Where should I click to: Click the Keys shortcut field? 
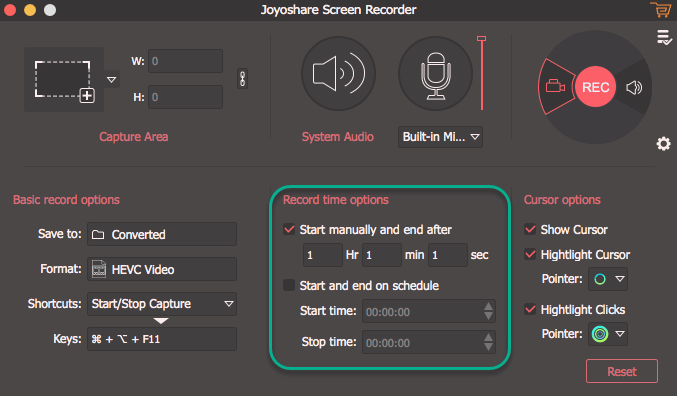coord(162,339)
